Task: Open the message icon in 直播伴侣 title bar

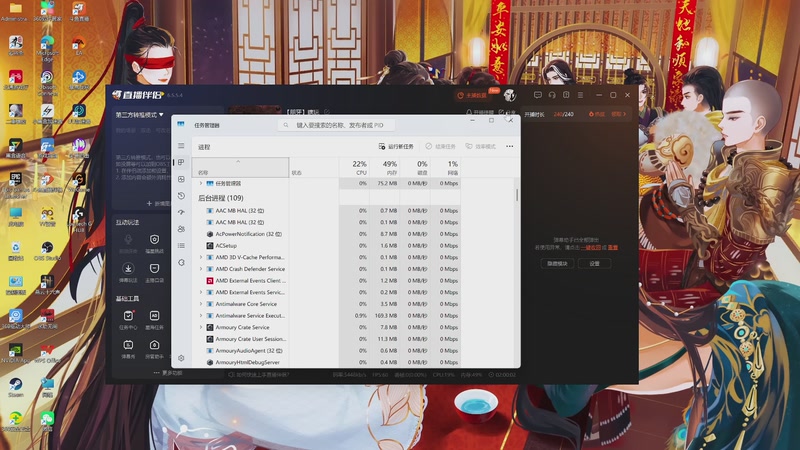Action: coord(537,95)
